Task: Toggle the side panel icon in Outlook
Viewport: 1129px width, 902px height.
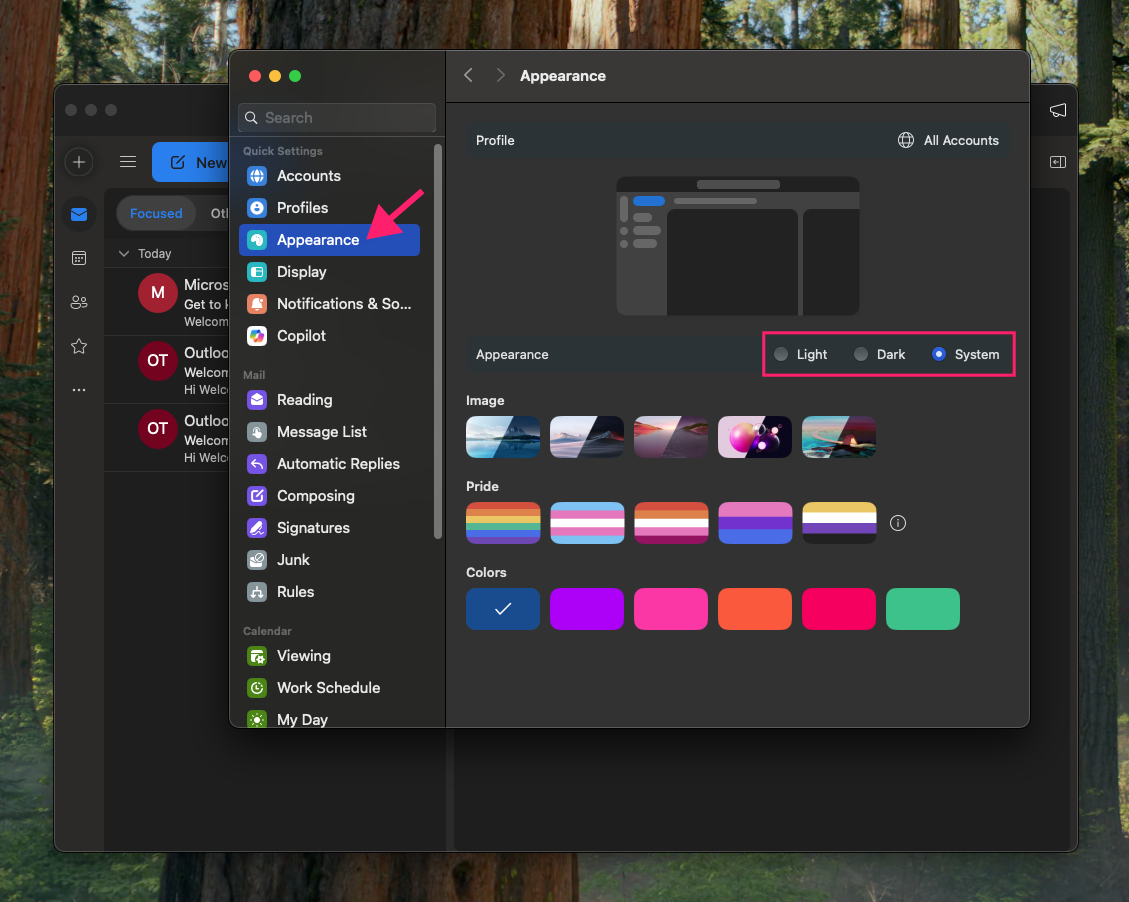Action: click(1058, 162)
